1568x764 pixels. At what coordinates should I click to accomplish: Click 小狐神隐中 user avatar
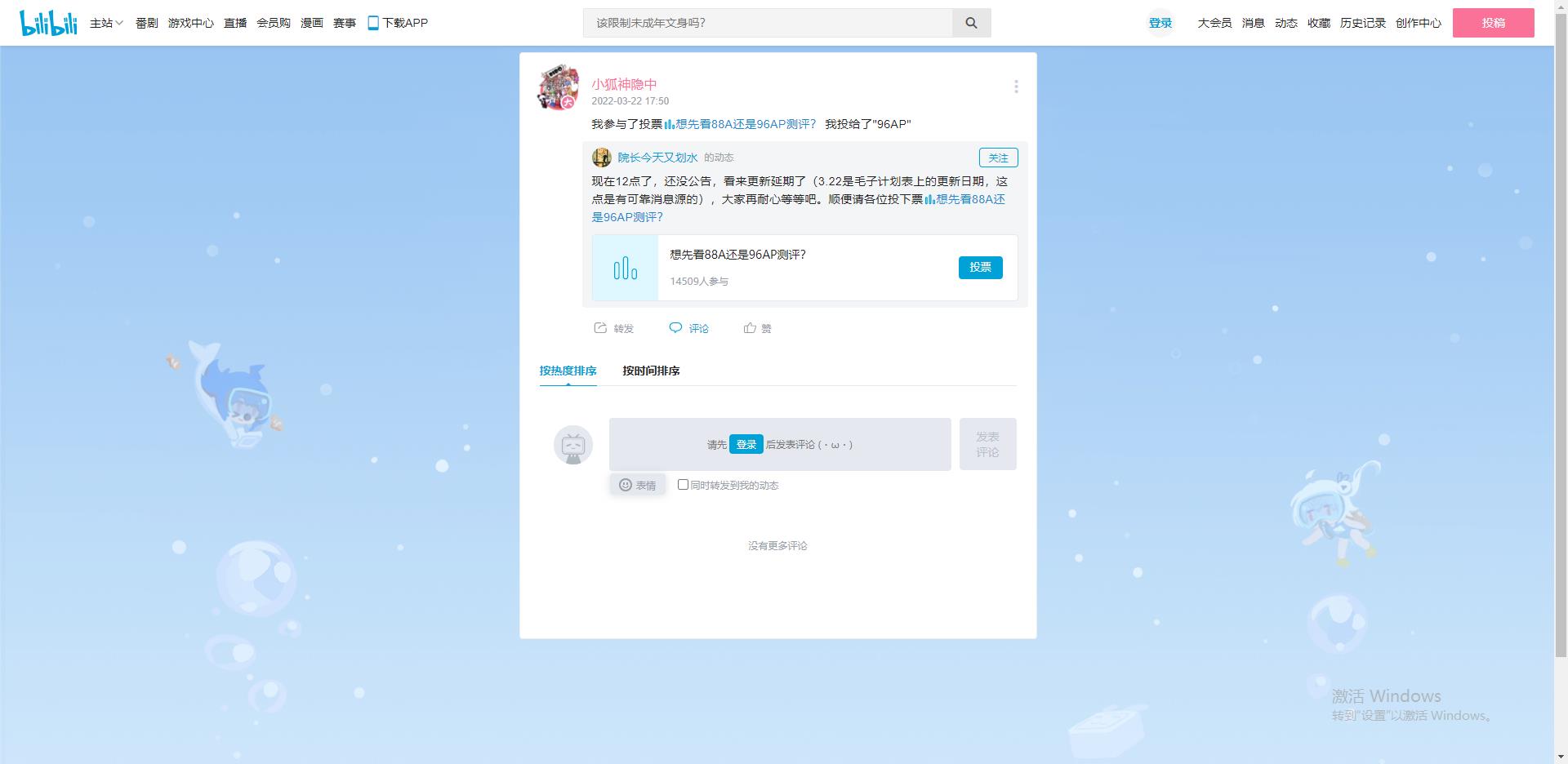559,87
